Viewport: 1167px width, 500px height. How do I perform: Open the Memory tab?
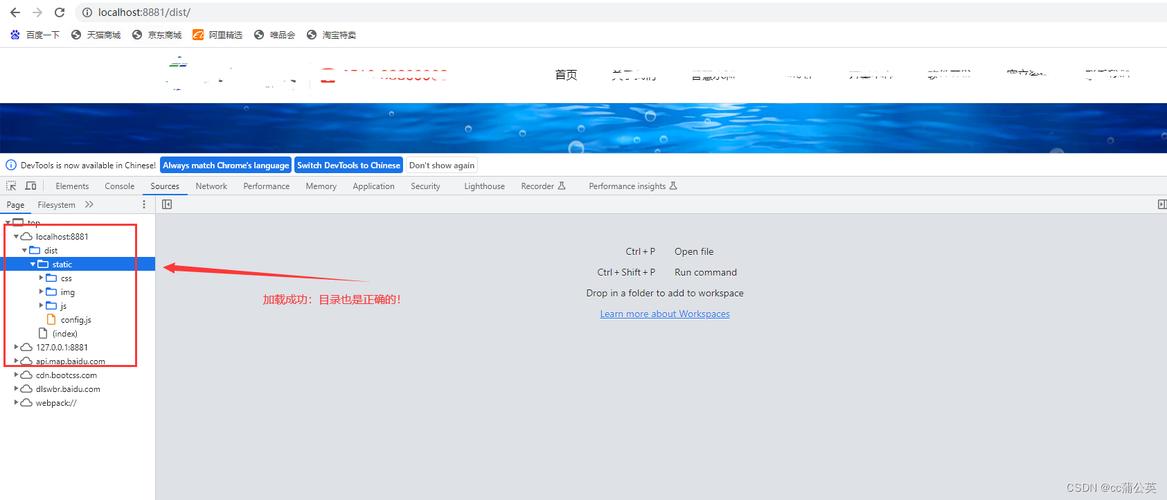pyautogui.click(x=321, y=186)
